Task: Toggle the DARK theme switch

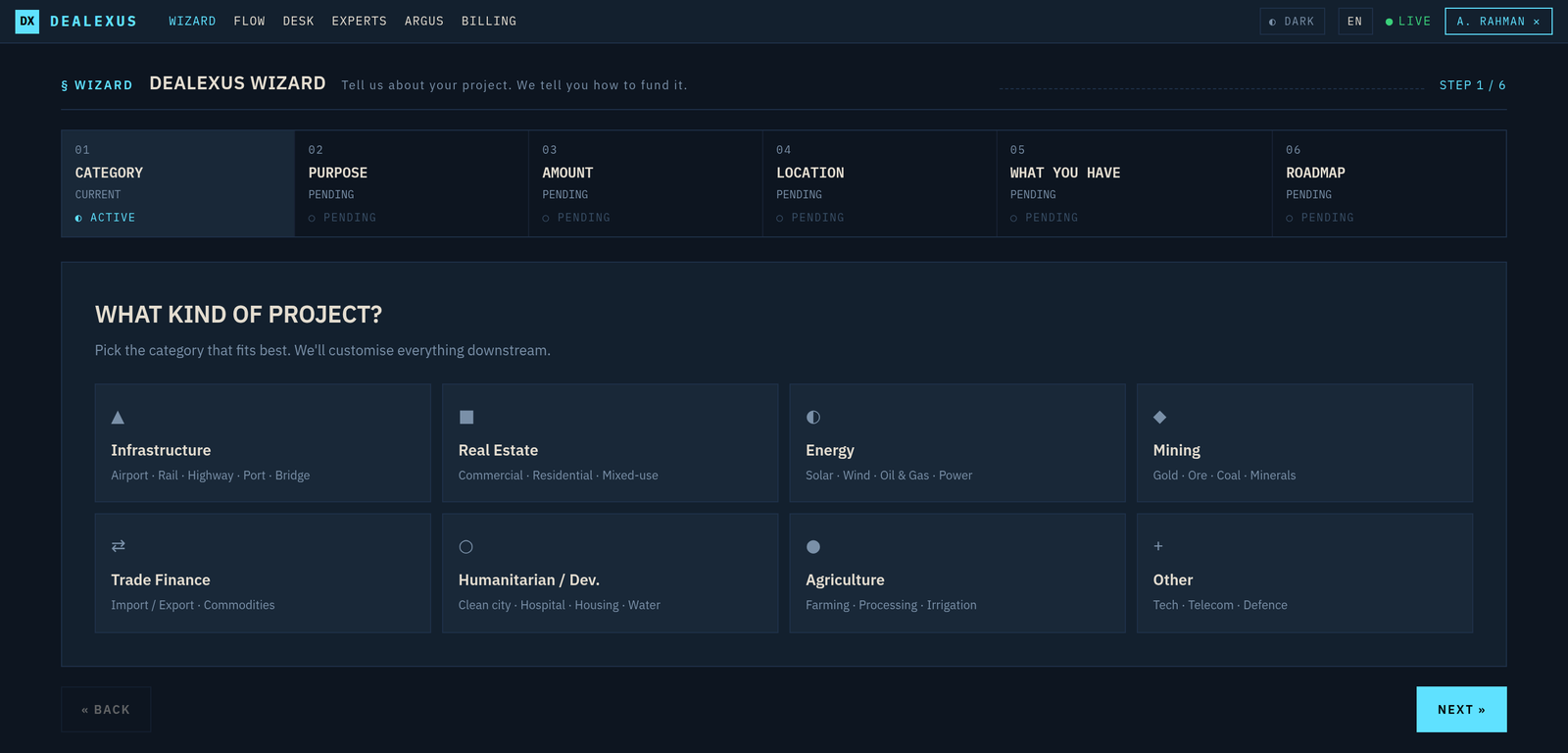Action: [1293, 22]
